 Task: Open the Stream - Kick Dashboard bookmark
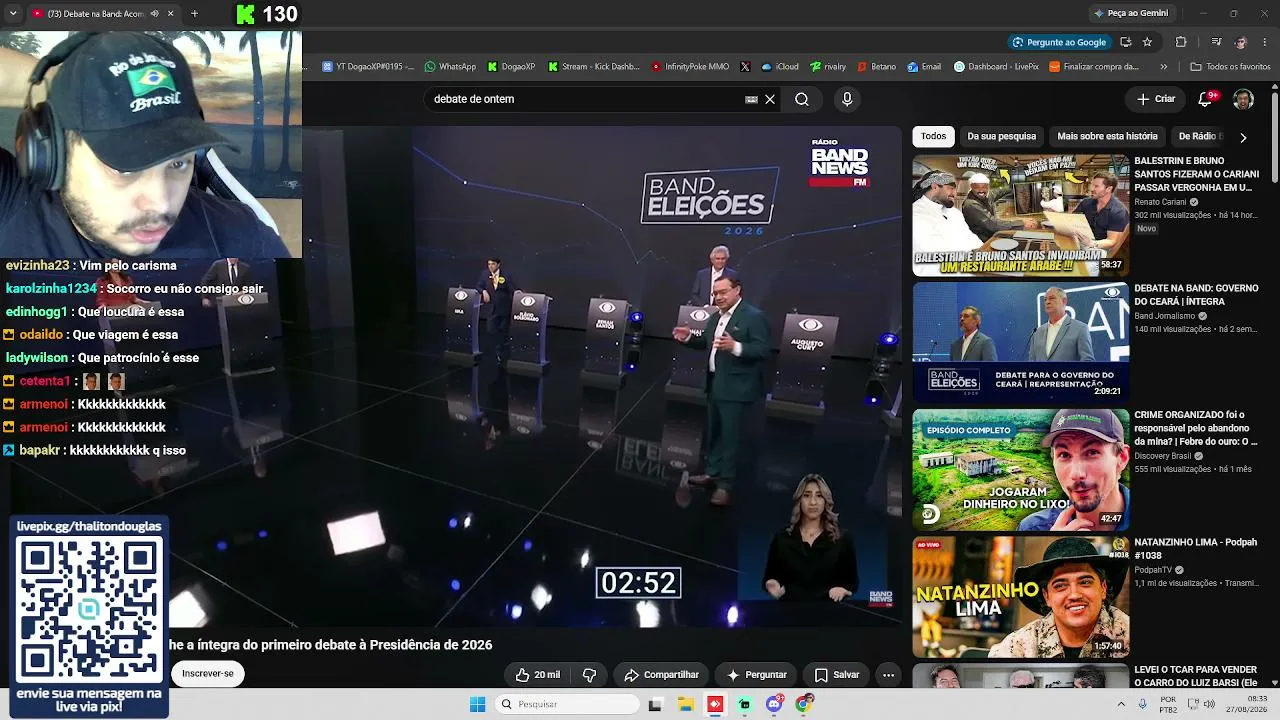[594, 67]
